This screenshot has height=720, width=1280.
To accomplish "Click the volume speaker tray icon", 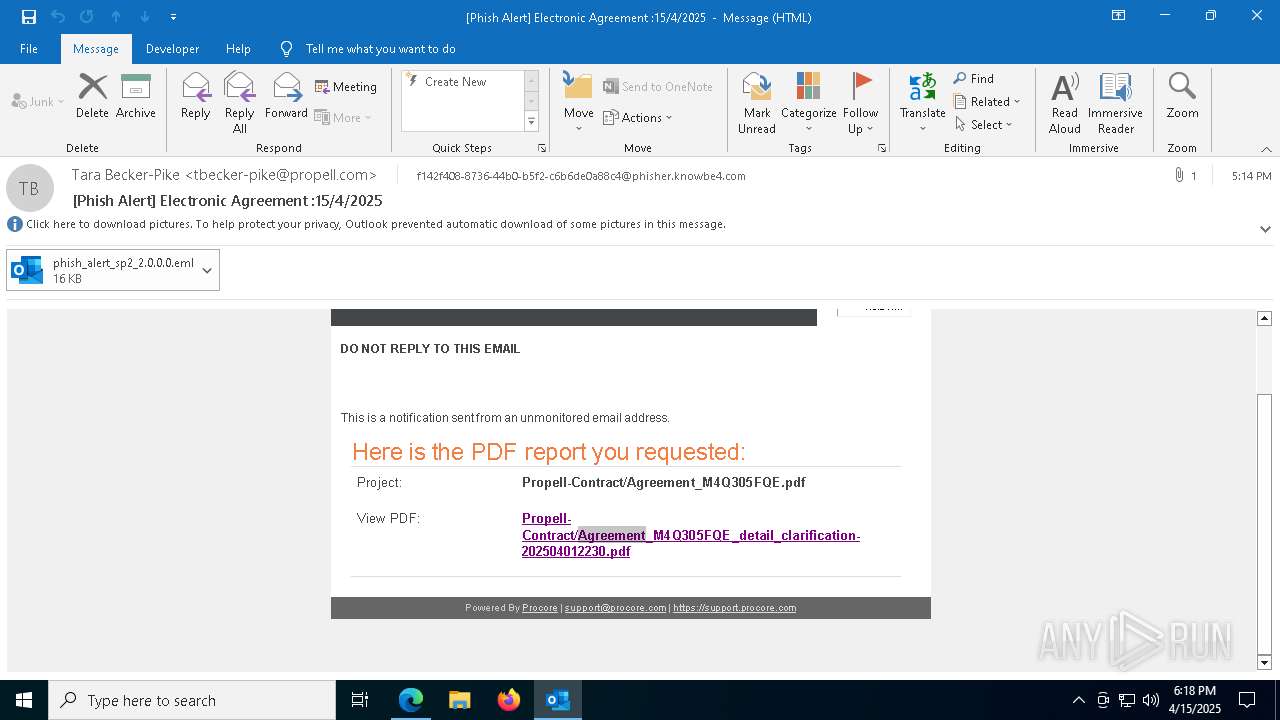I will (1150, 700).
